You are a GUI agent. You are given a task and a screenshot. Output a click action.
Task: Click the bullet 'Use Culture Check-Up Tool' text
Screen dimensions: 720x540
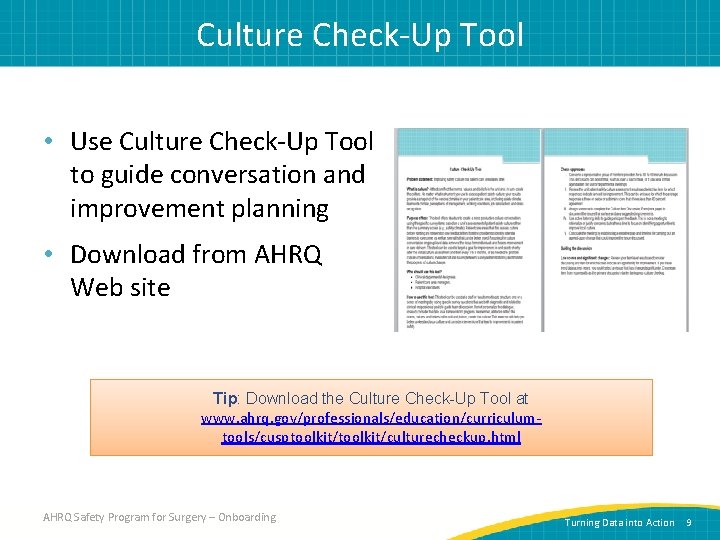(222, 174)
